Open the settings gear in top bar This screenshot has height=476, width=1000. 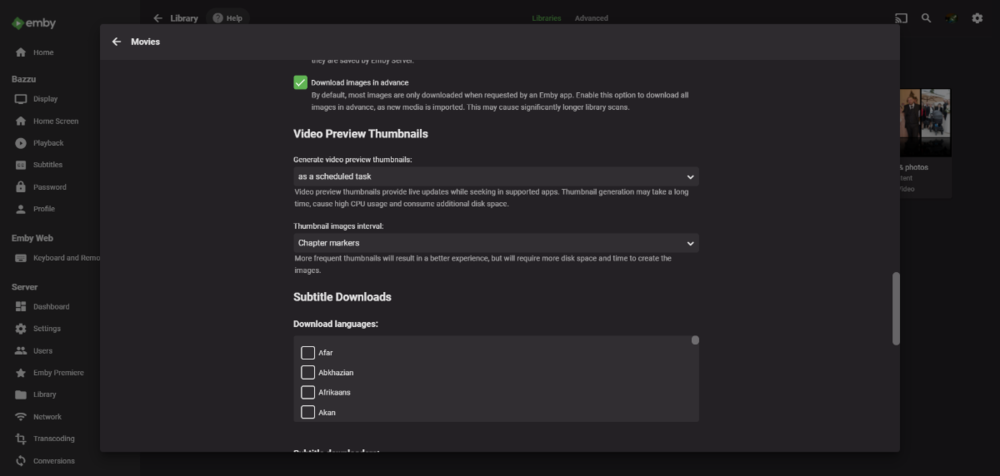click(x=977, y=18)
